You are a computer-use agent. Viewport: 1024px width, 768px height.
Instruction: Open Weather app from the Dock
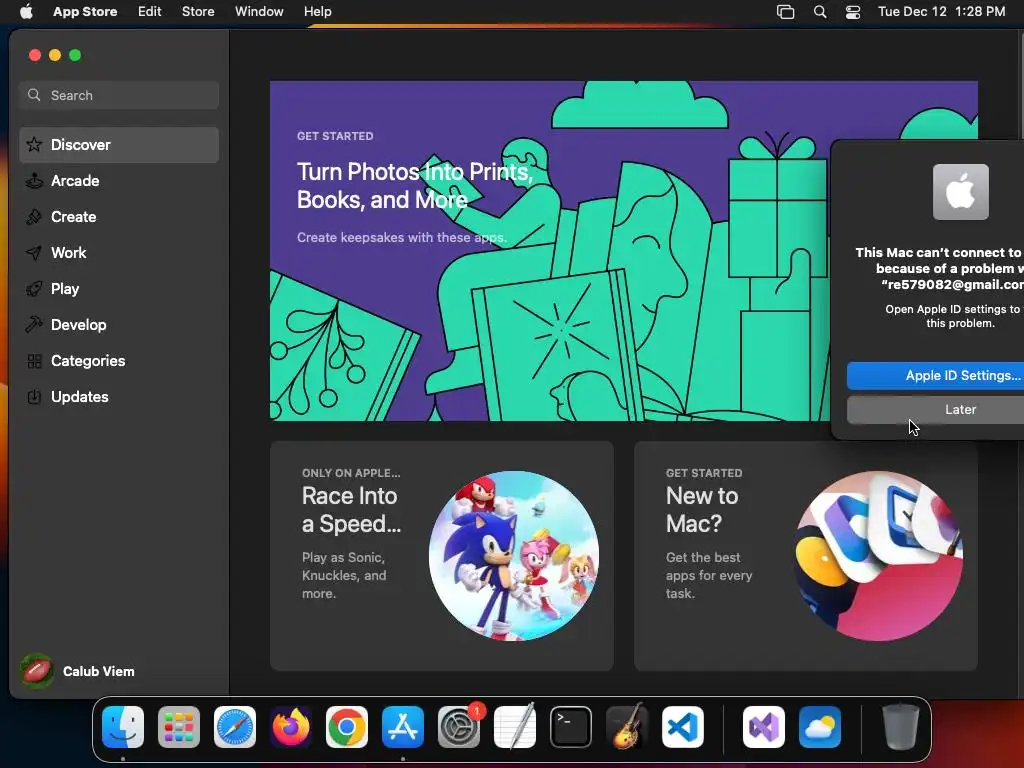[x=820, y=727]
